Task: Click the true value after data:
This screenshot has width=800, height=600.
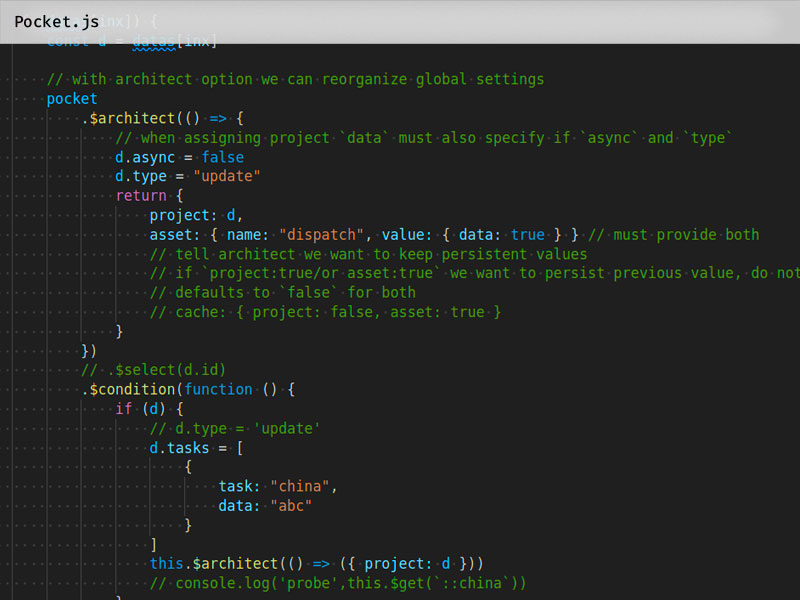Action: (x=527, y=235)
